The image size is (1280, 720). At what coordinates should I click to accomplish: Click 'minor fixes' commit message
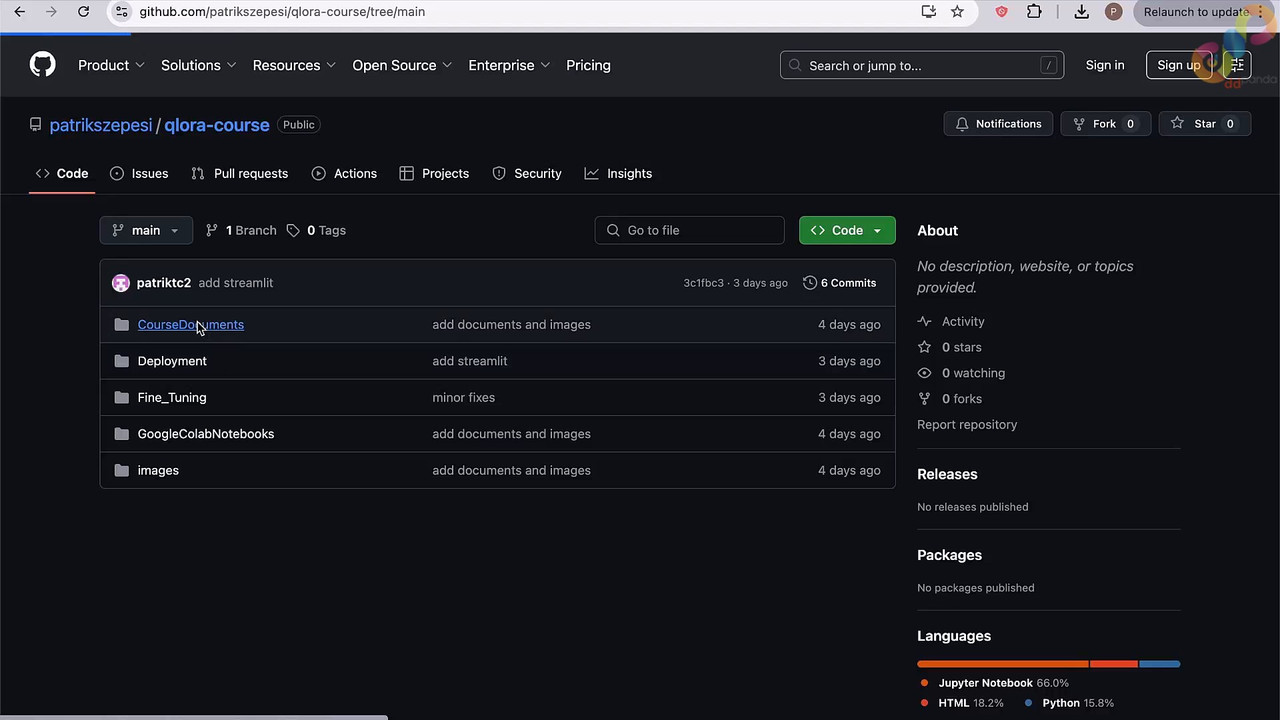click(463, 397)
